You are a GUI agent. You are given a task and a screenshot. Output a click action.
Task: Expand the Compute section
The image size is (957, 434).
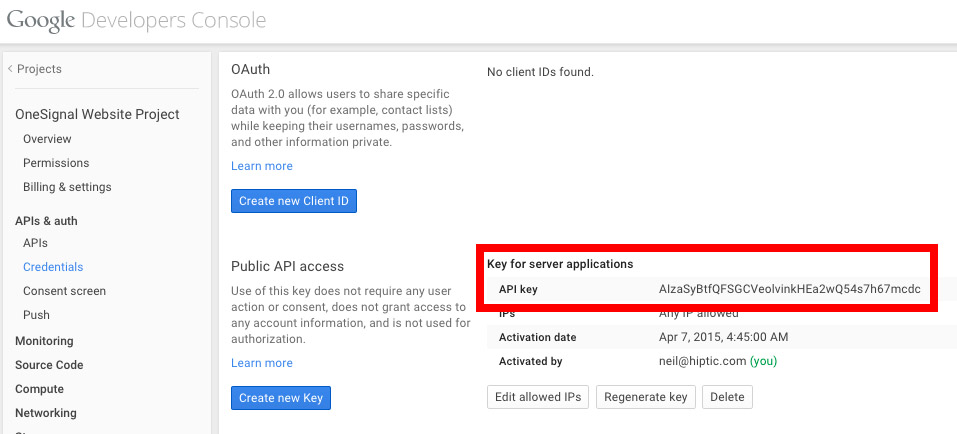tap(39, 389)
